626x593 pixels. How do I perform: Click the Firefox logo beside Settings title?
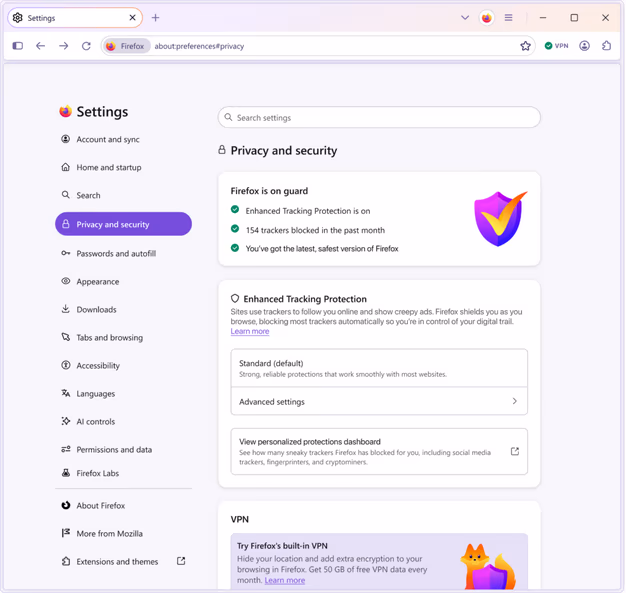point(65,111)
